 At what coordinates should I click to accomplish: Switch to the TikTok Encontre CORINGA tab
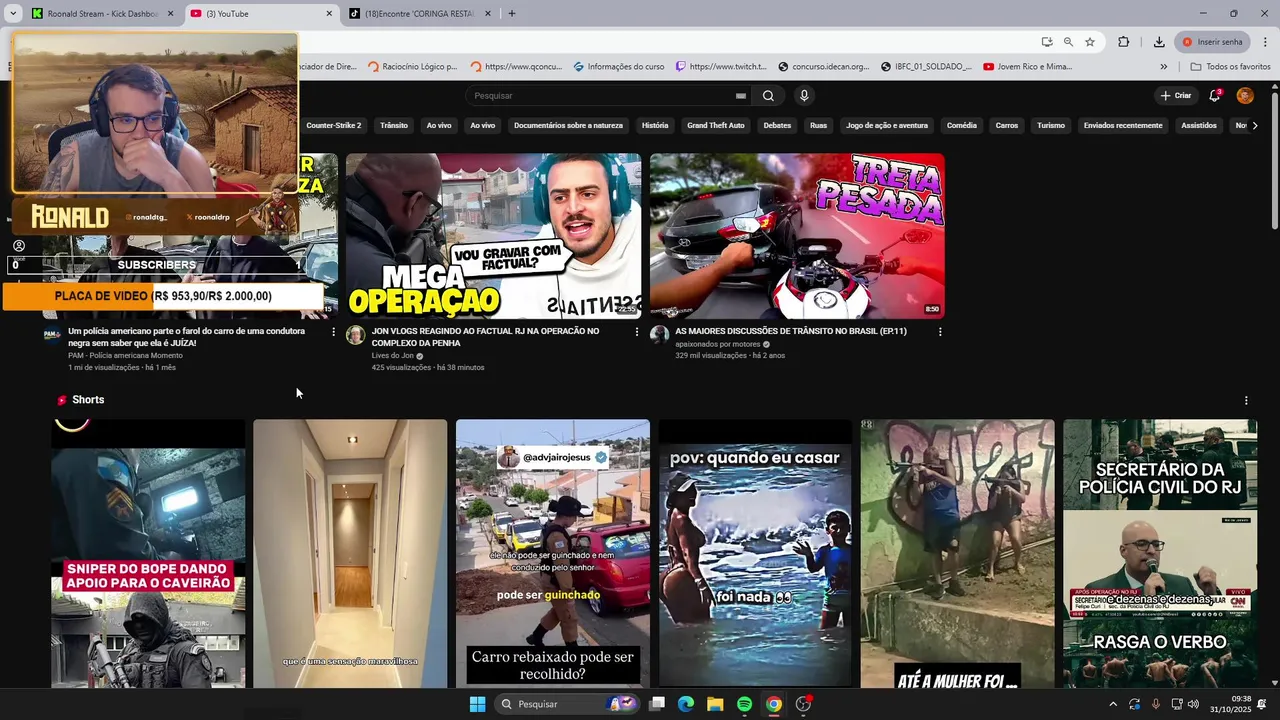420,14
